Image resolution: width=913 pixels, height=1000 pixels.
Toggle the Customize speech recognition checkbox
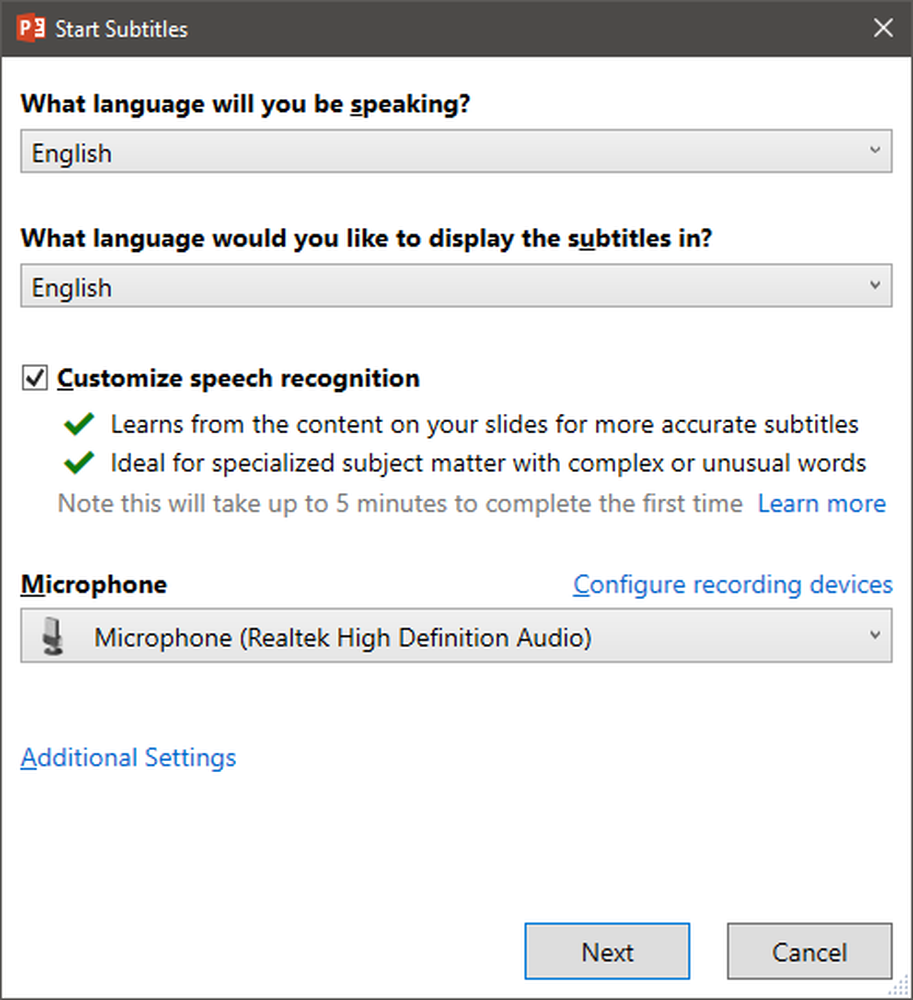[x=34, y=378]
